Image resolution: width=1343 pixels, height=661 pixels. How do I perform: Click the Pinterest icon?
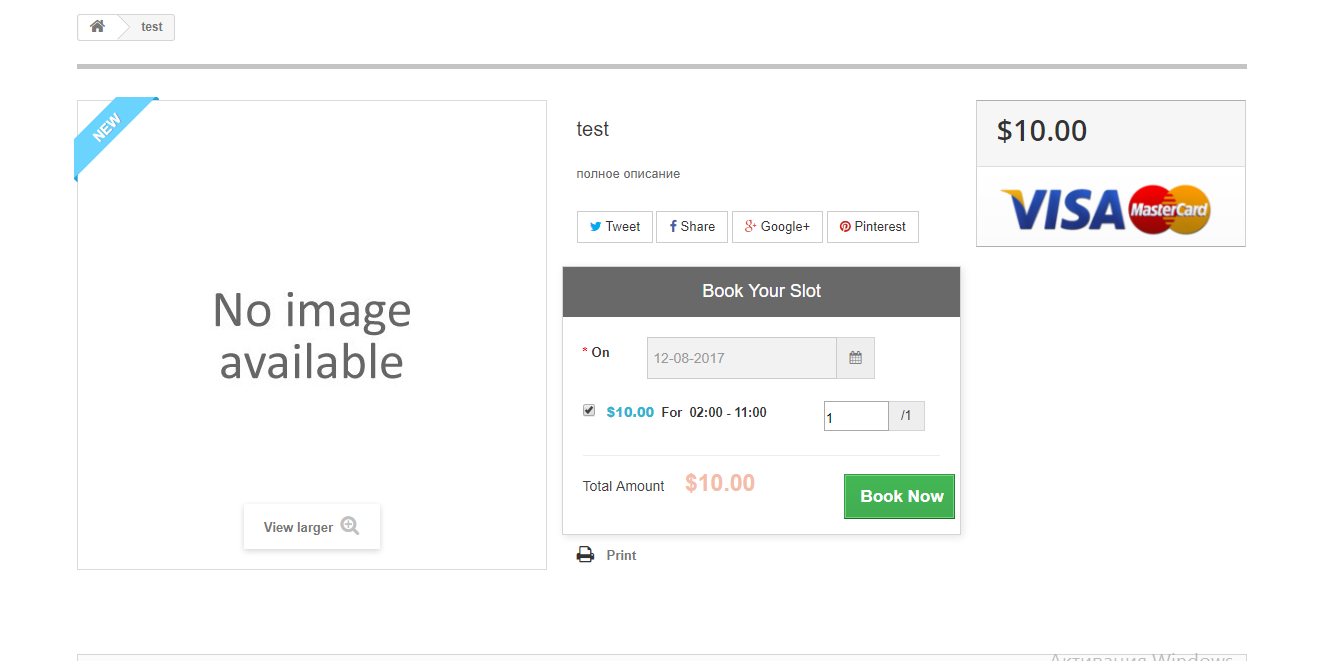pyautogui.click(x=845, y=227)
